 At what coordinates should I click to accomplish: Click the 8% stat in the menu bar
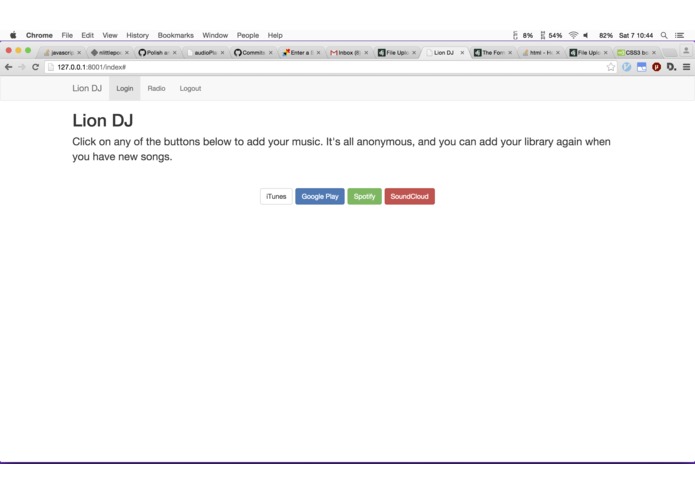pos(527,35)
